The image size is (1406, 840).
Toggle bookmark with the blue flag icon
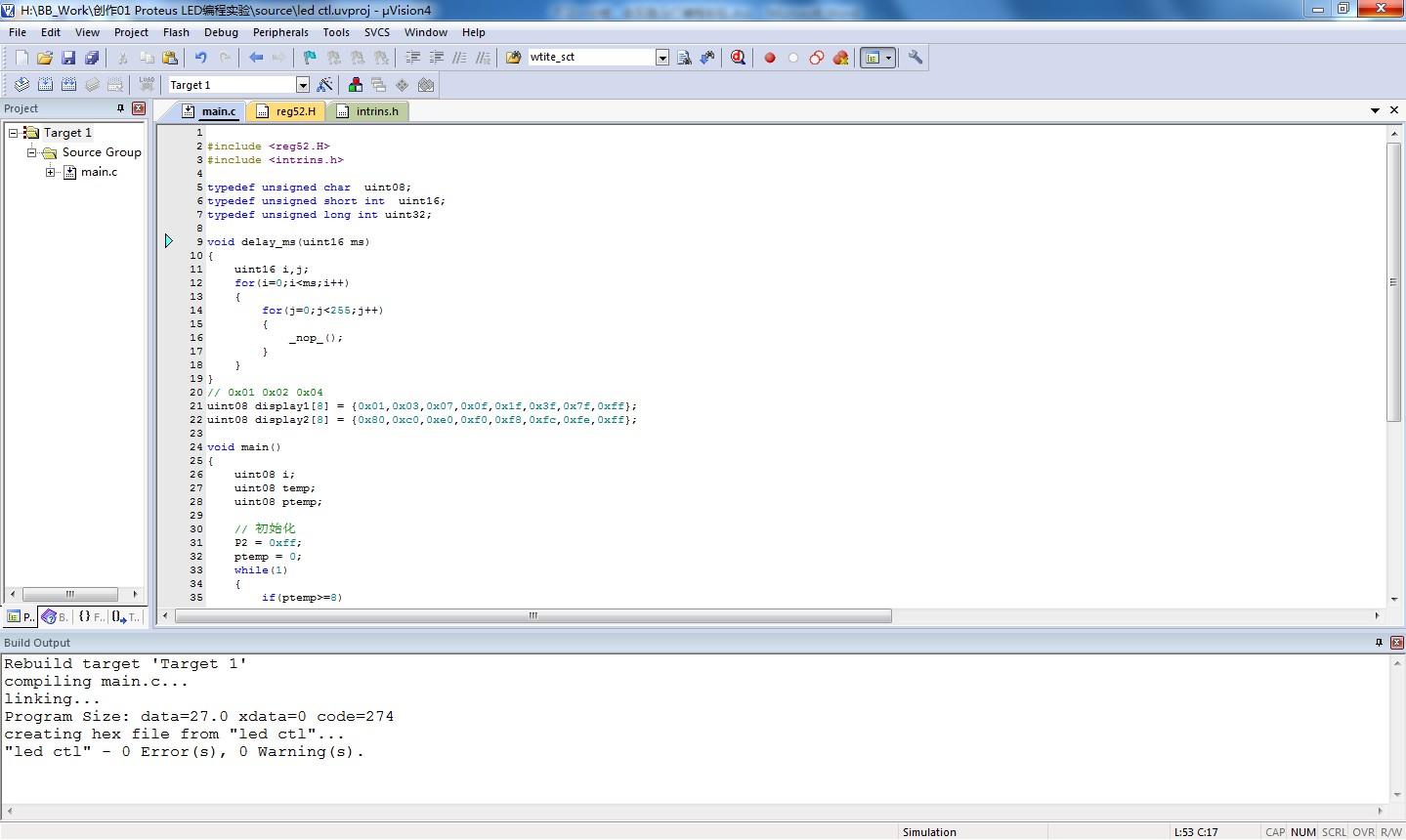click(x=310, y=58)
